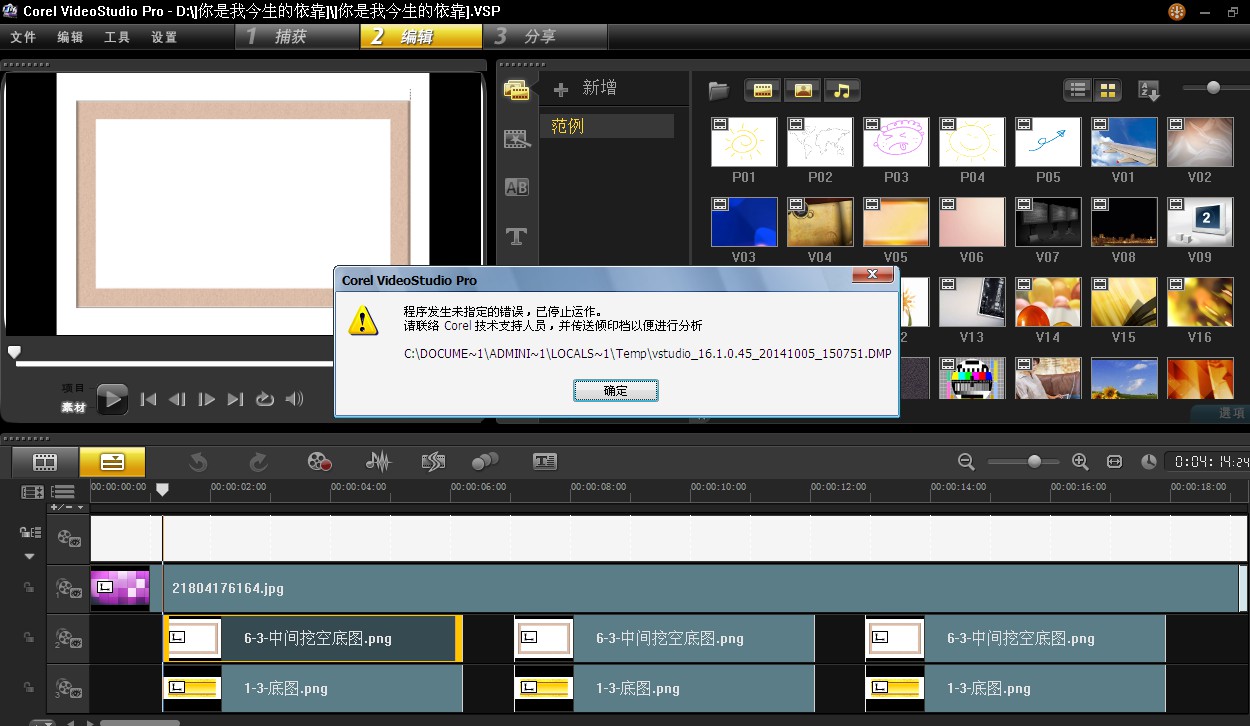Viewport: 1250px width, 726px height.
Task: Open the 编辑 menu
Action: (70, 37)
